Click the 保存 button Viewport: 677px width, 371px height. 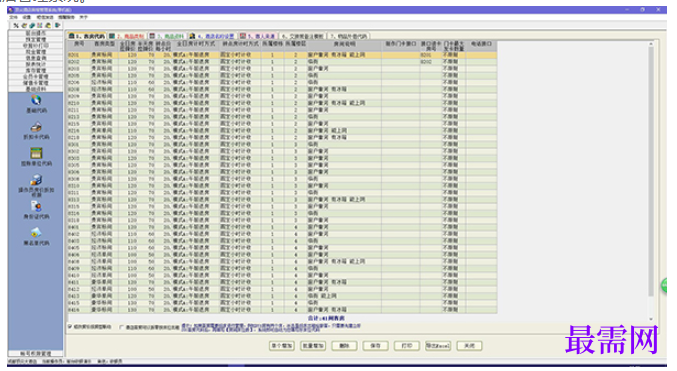coord(376,346)
